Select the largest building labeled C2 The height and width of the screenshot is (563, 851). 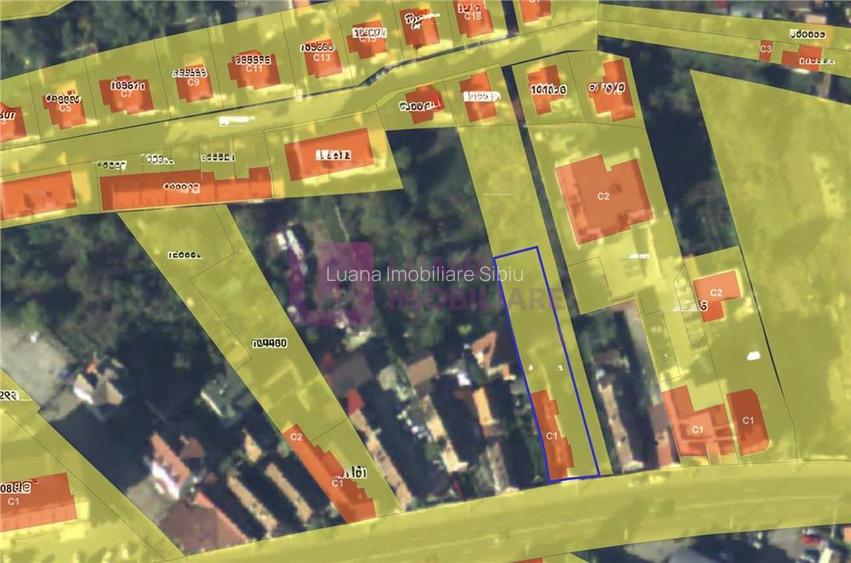point(604,199)
